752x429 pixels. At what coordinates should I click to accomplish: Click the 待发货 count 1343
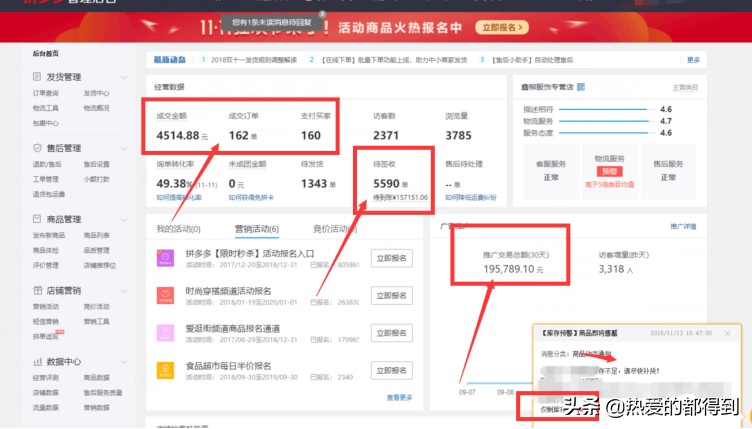tap(314, 183)
